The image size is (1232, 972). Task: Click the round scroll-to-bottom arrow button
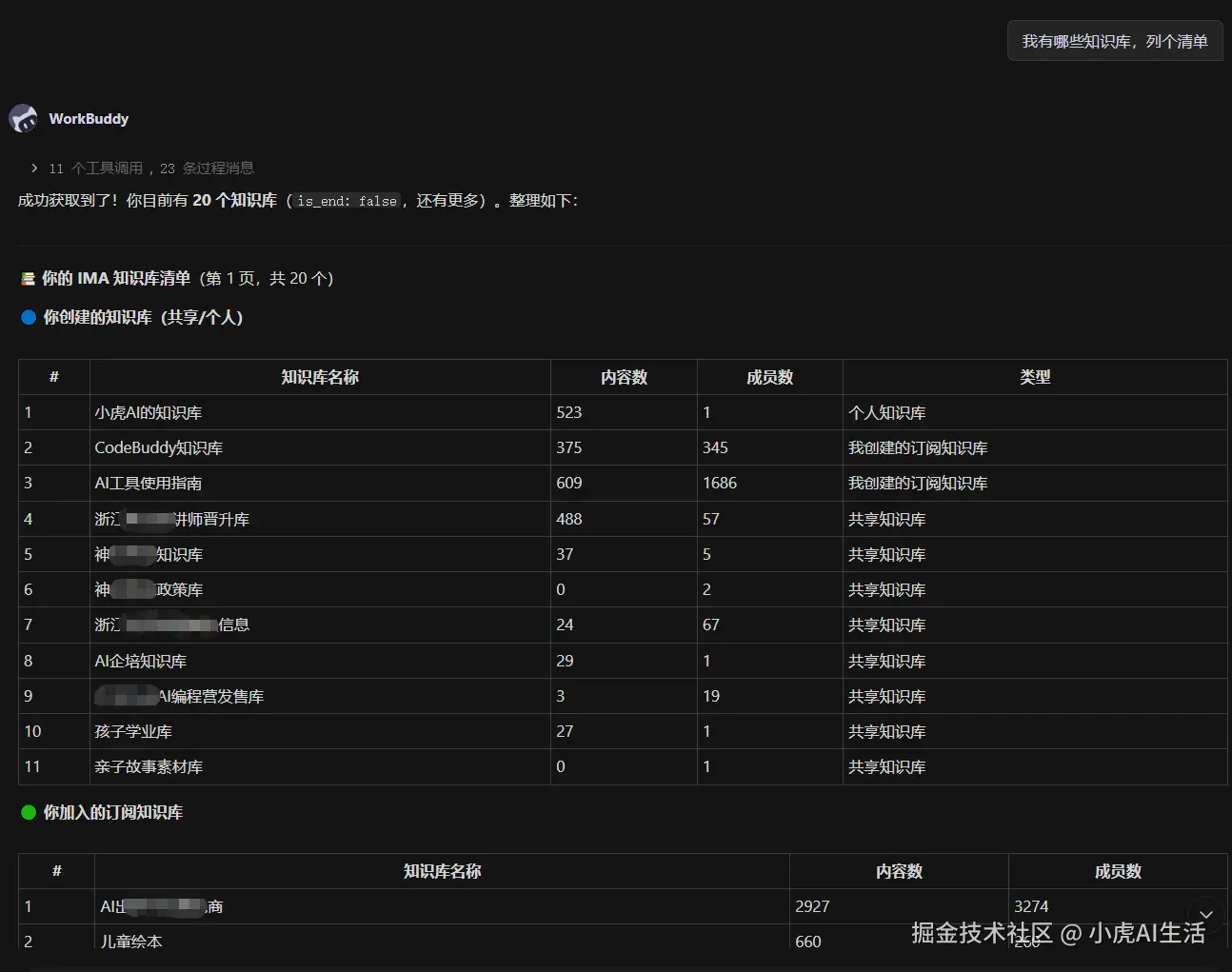click(x=1206, y=914)
